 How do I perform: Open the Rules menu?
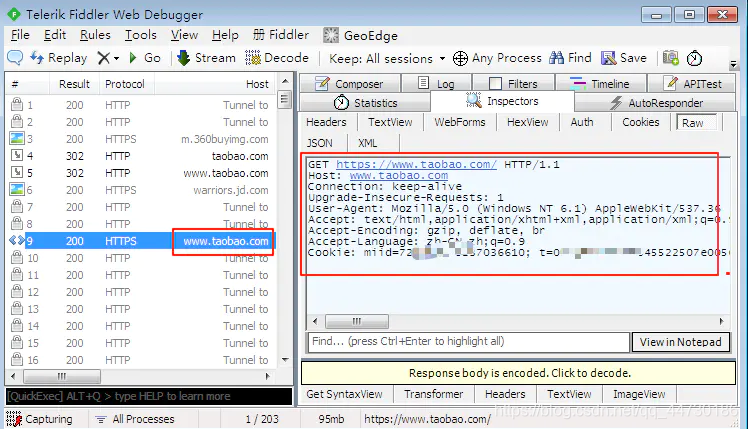[x=95, y=35]
